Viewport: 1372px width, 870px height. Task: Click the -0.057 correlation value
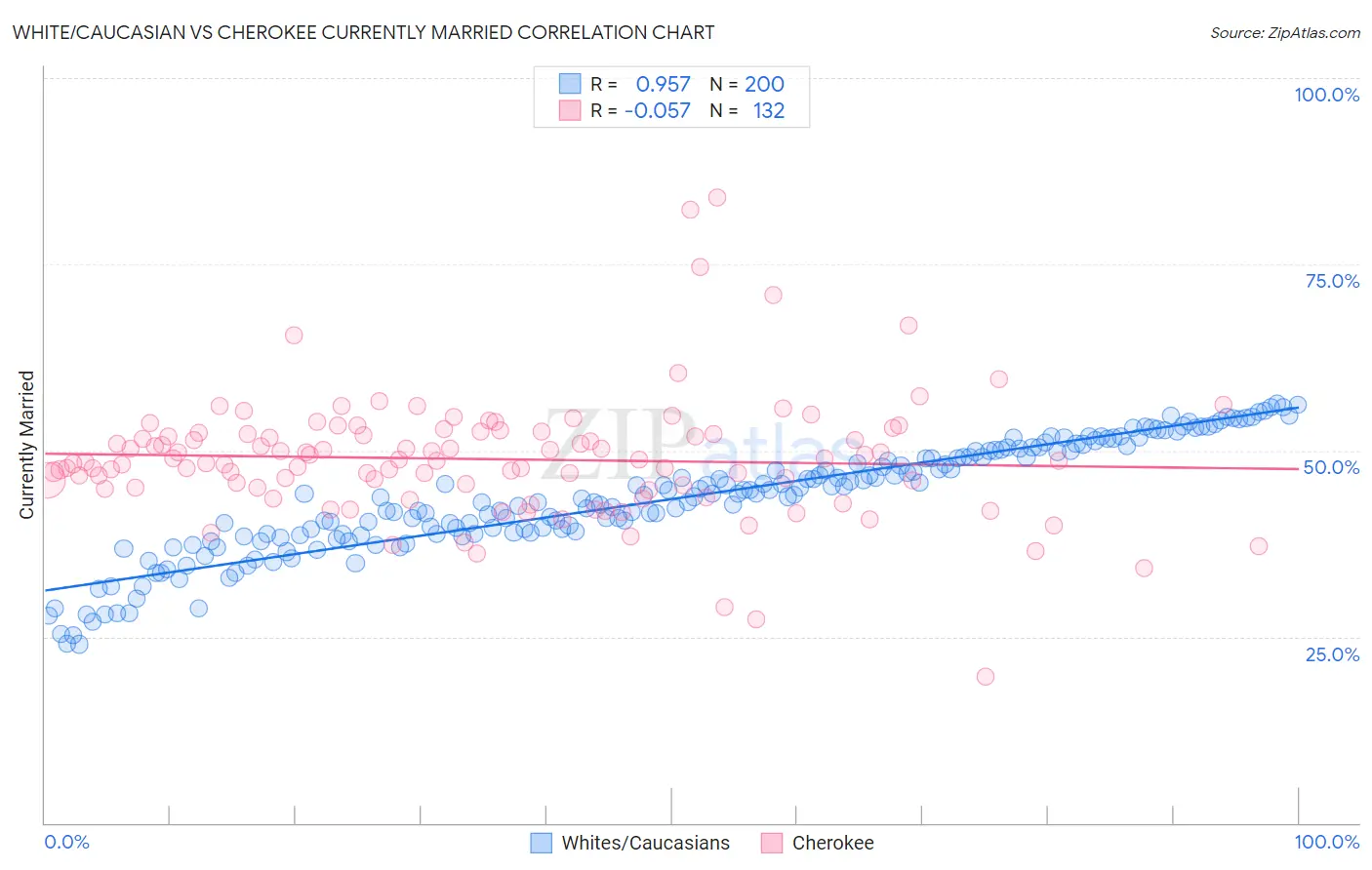(658, 110)
